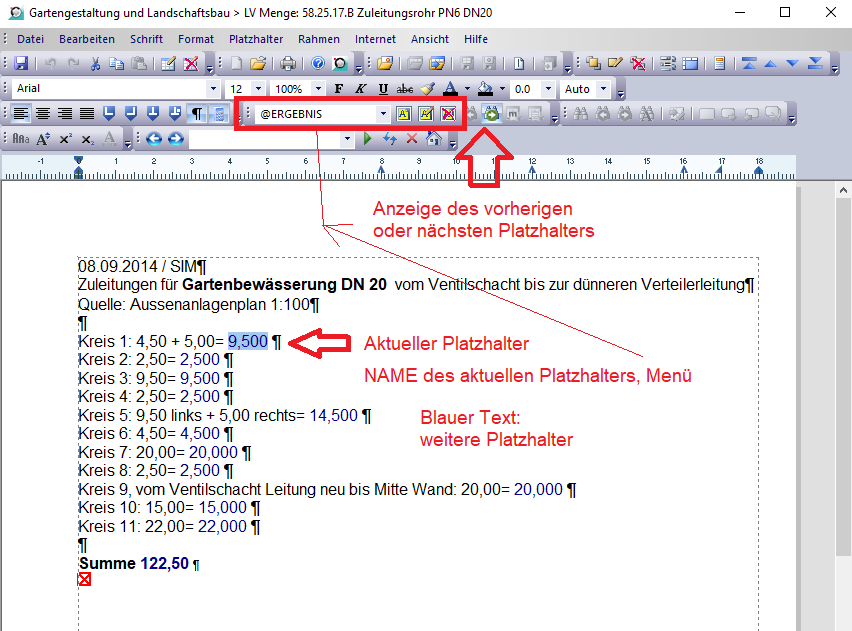This screenshot has width=852, height=631.
Task: Toggle bold F formatting
Action: tap(341, 89)
